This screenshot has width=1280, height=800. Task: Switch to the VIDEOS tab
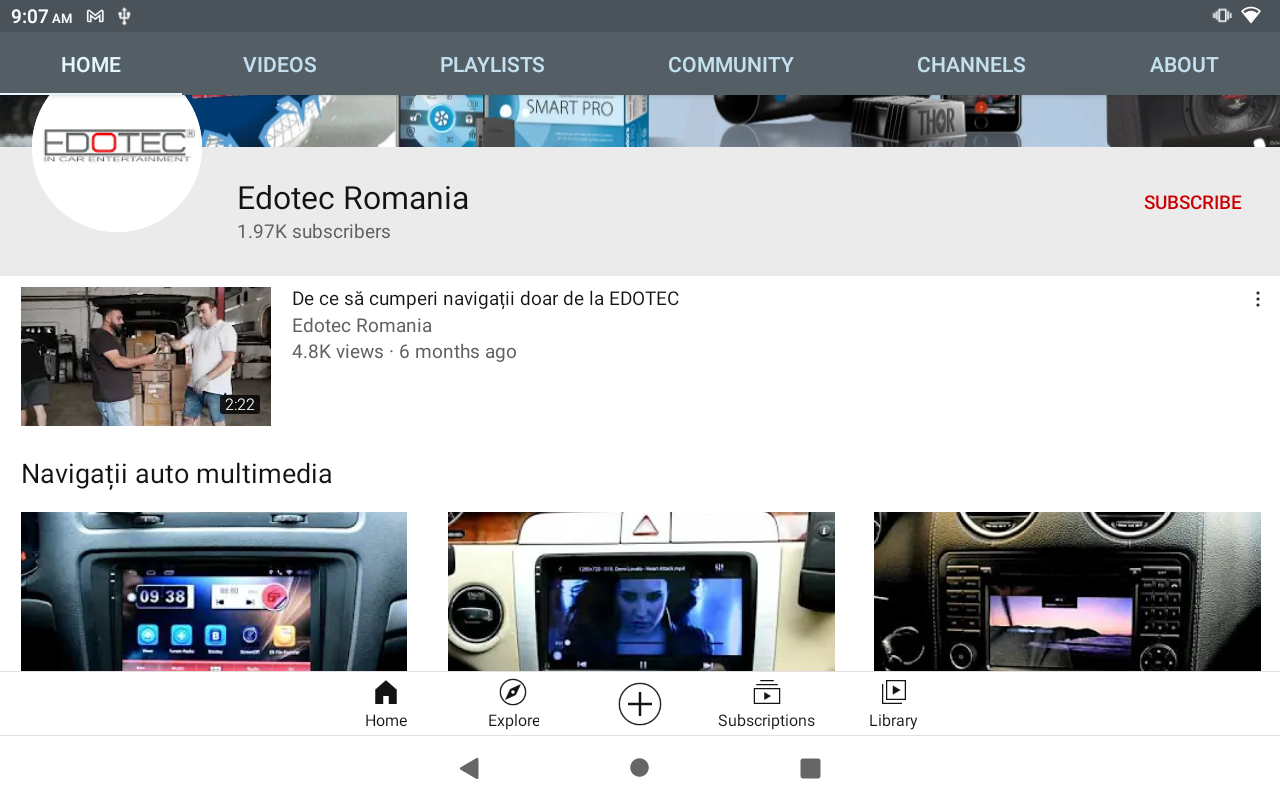tap(280, 65)
